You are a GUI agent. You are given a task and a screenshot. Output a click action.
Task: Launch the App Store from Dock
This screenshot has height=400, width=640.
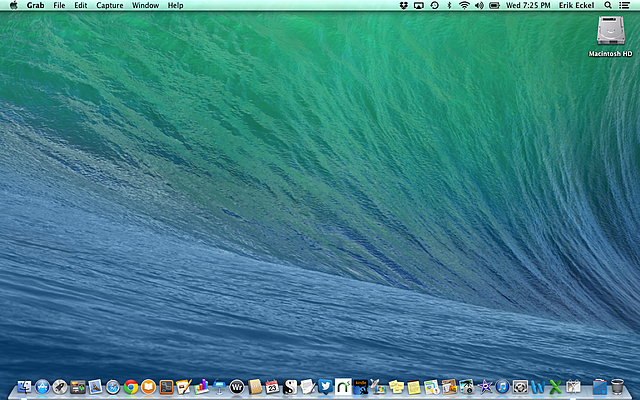click(42, 386)
